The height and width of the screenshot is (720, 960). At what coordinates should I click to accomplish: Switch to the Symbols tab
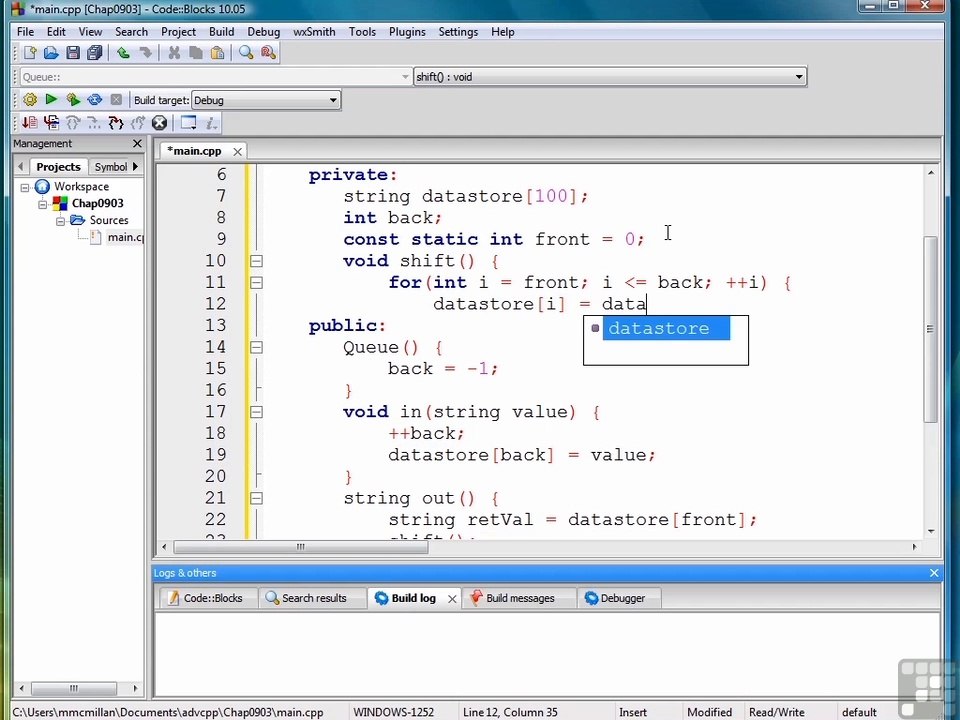(110, 167)
